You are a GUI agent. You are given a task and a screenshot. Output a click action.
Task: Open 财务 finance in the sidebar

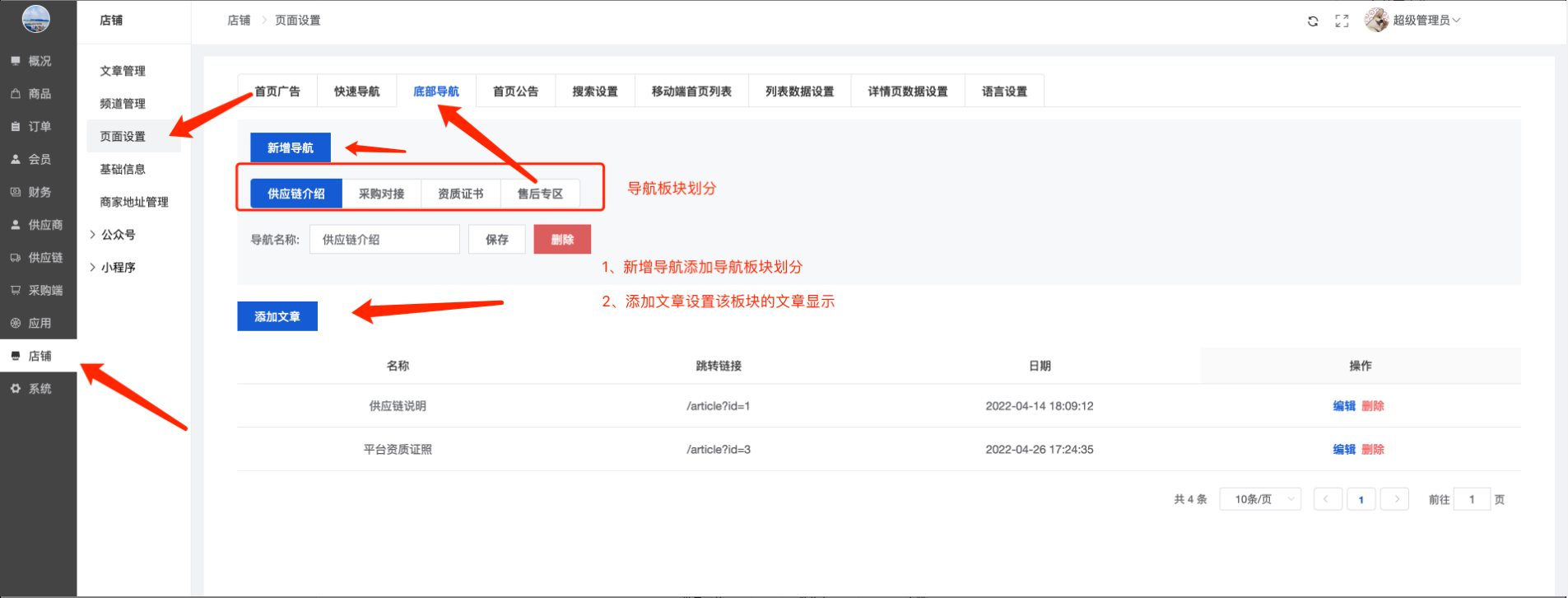[39, 192]
